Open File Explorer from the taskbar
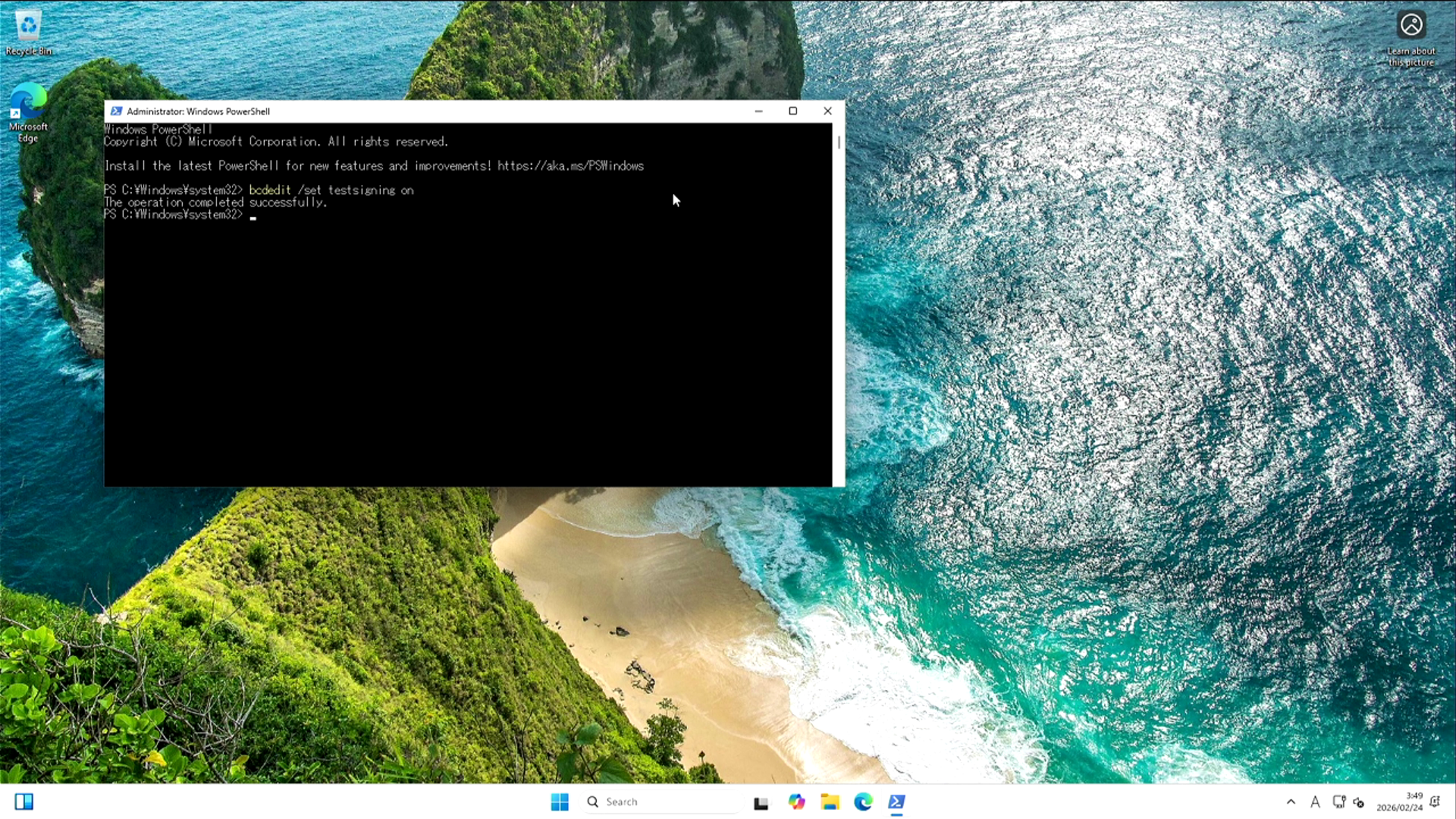1456x819 pixels. click(x=830, y=802)
